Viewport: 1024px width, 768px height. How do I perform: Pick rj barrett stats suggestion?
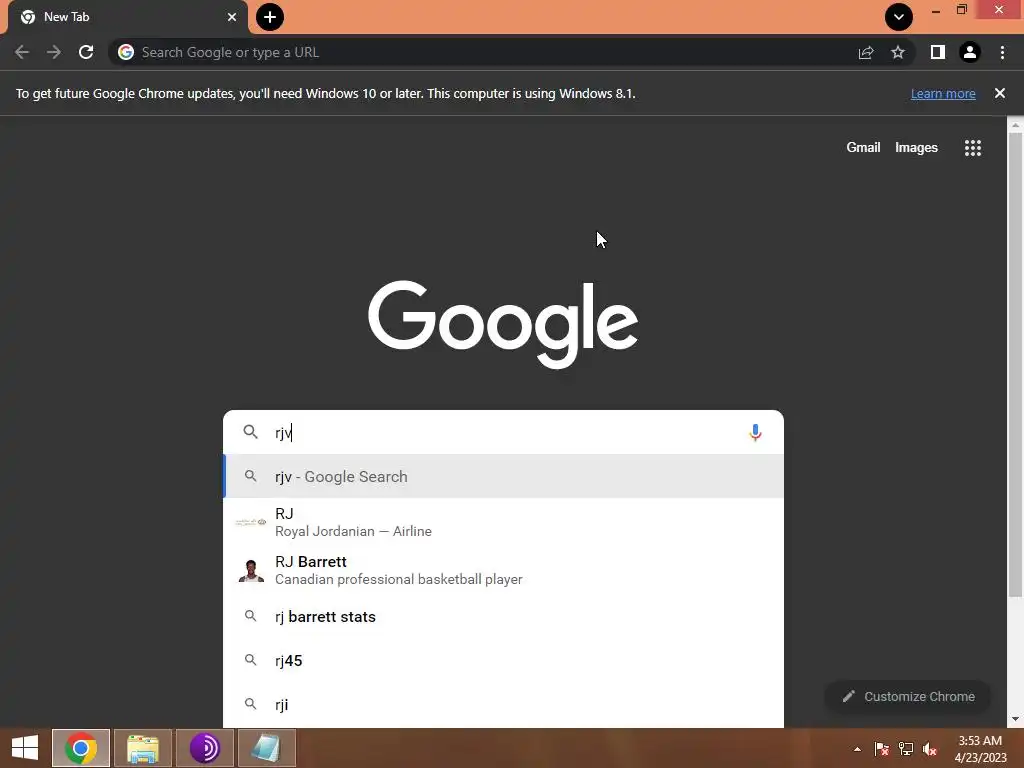click(x=503, y=616)
